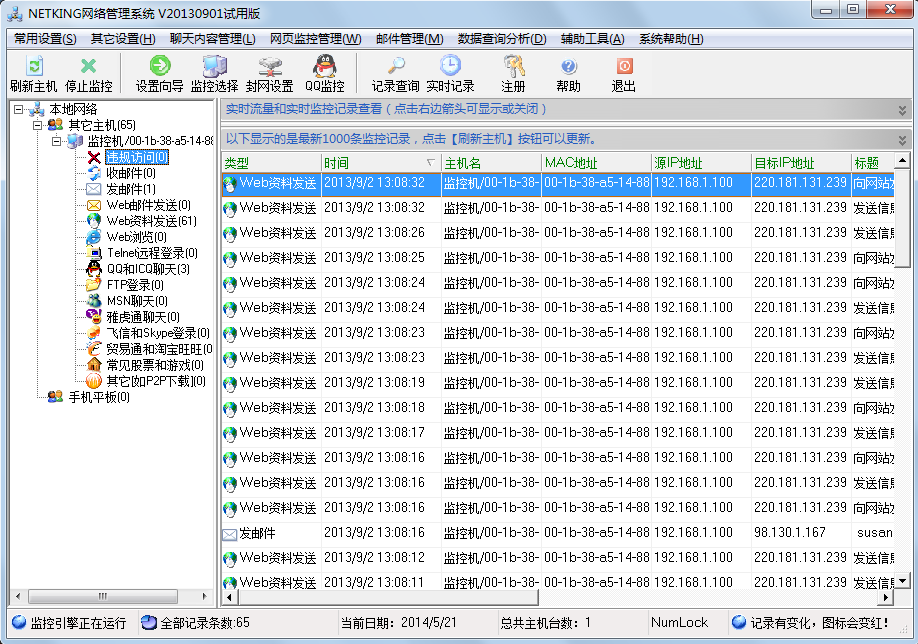Image resolution: width=918 pixels, height=644 pixels.
Task: Click the 全部记录条数:65 status entry
Action: tap(196, 622)
